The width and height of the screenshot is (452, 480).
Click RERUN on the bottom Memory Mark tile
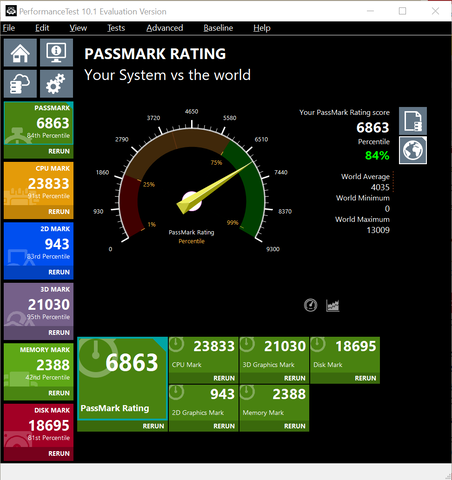295,426
